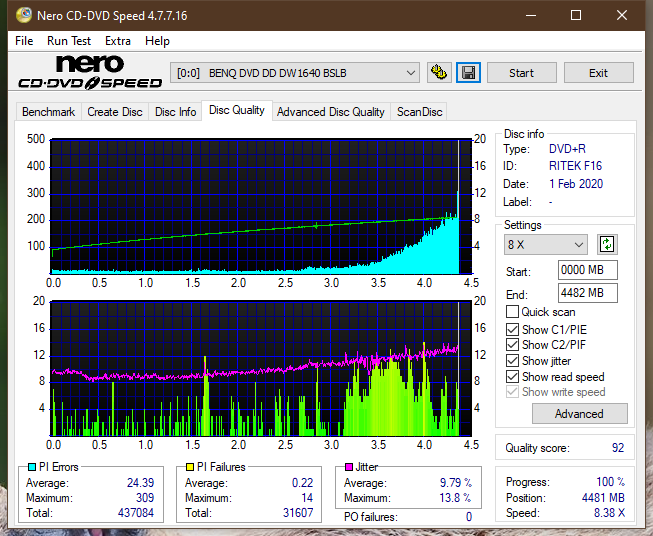The width and height of the screenshot is (653, 536).
Task: Uncheck Show C2/PIF checkbox
Action: click(512, 345)
